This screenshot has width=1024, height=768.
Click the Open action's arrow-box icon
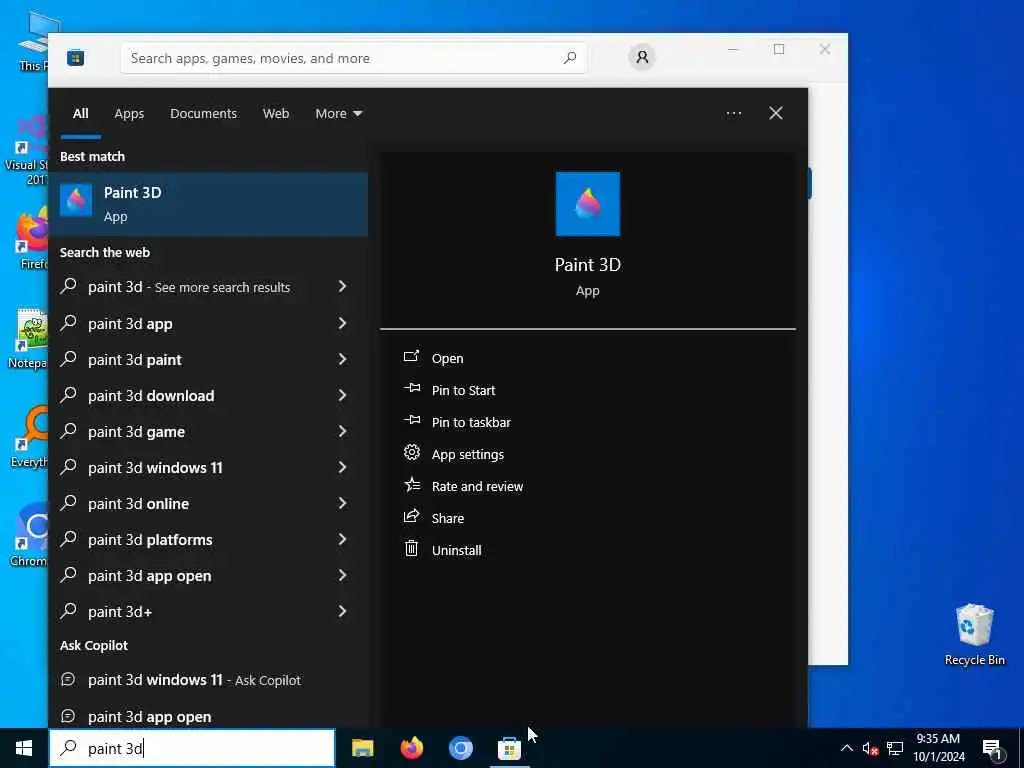(x=411, y=357)
